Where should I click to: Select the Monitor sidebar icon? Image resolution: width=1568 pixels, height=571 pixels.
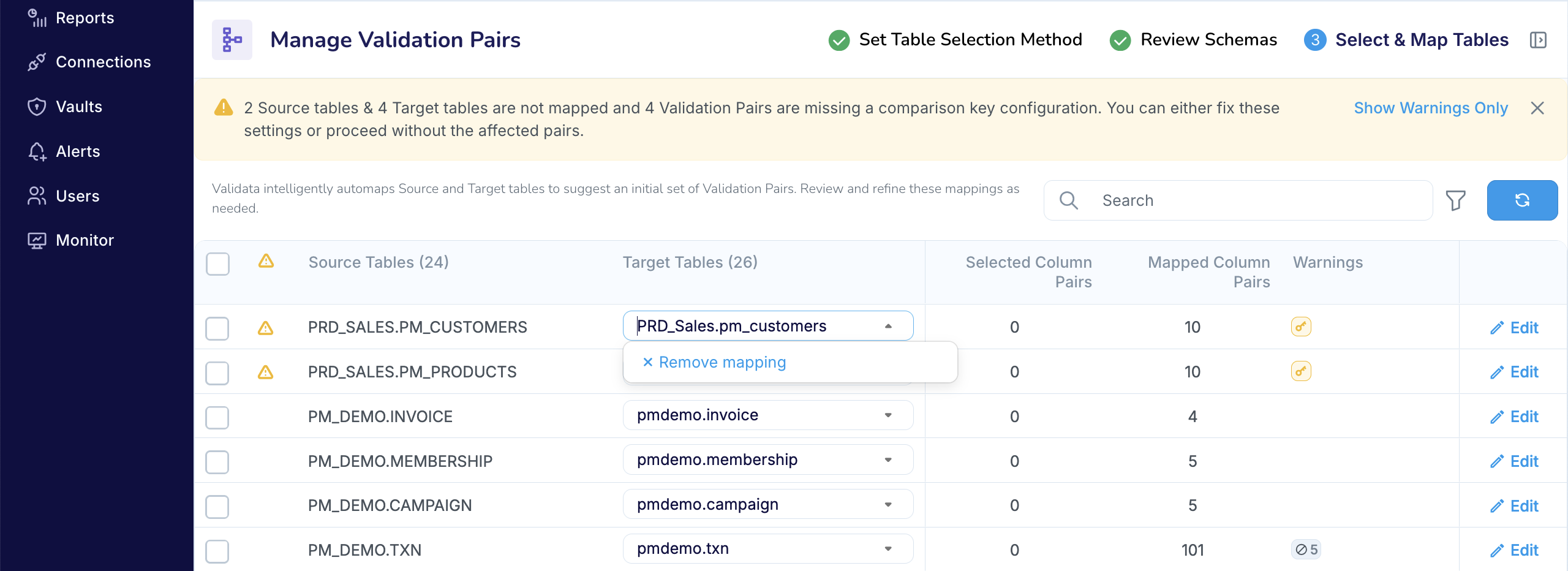pyautogui.click(x=37, y=240)
